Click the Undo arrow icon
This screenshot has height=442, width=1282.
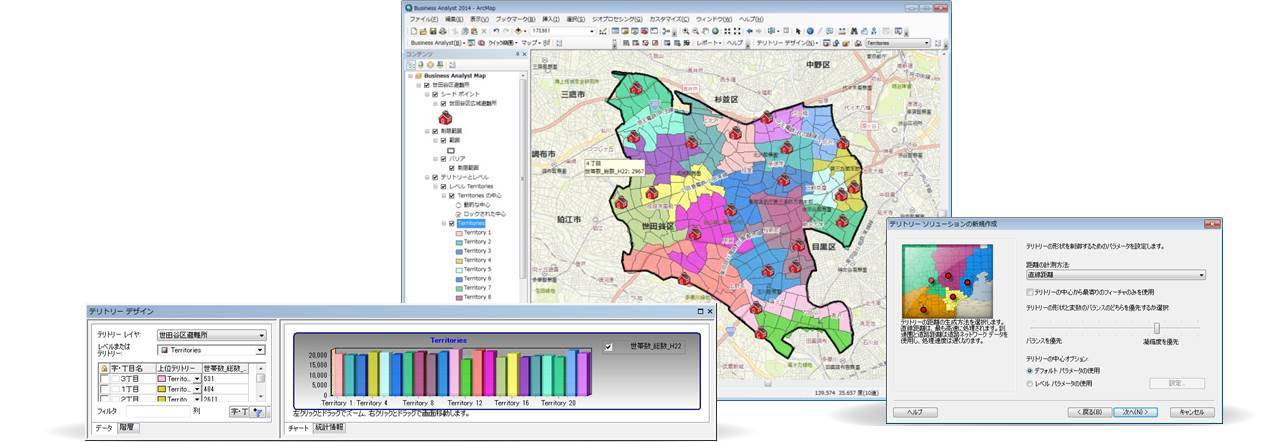[x=496, y=31]
